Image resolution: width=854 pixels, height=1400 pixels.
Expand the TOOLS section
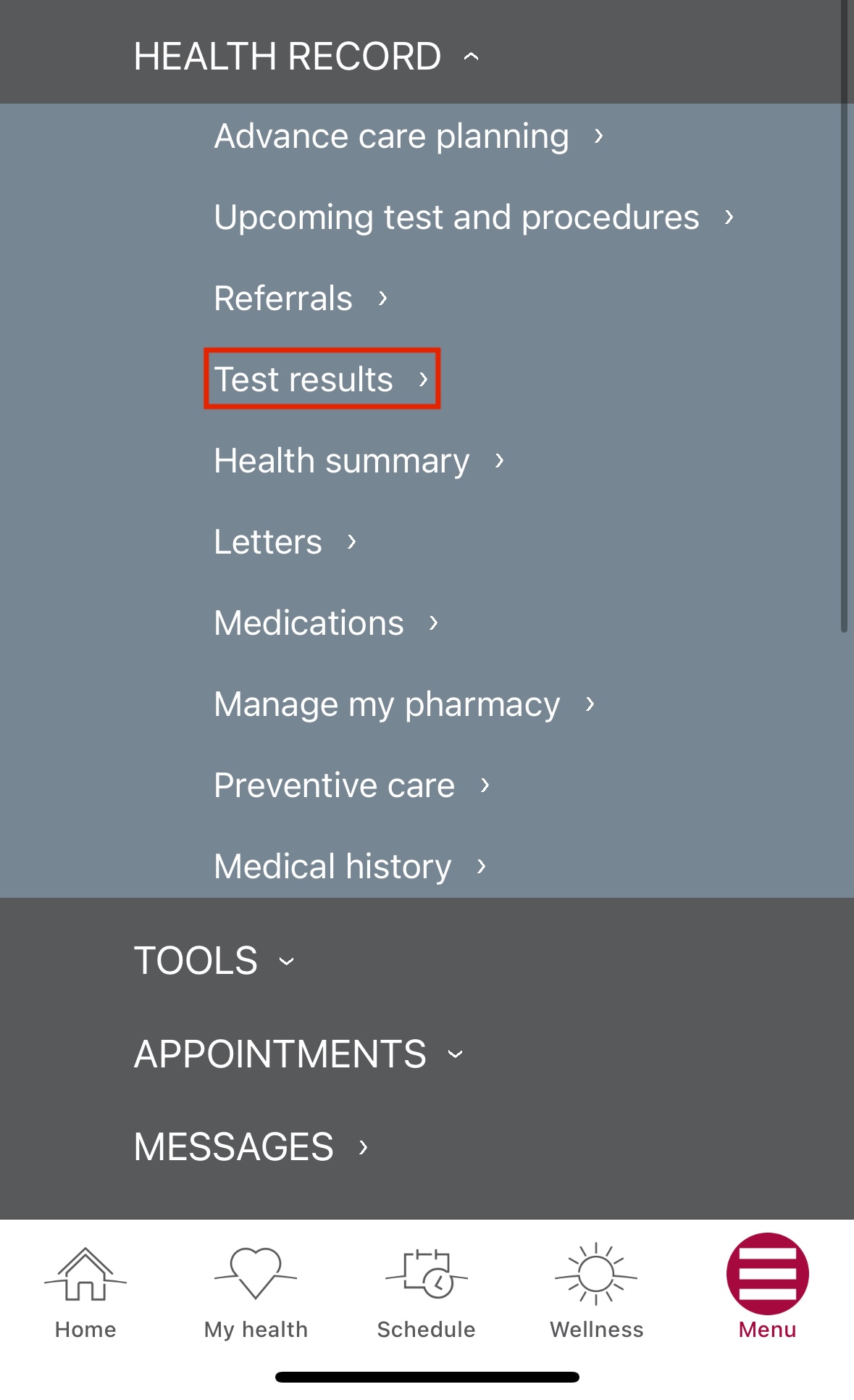click(212, 960)
